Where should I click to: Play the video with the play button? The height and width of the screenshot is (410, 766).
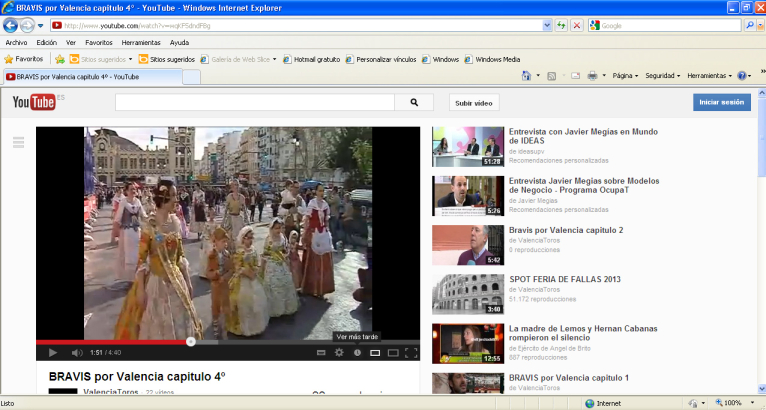click(53, 352)
